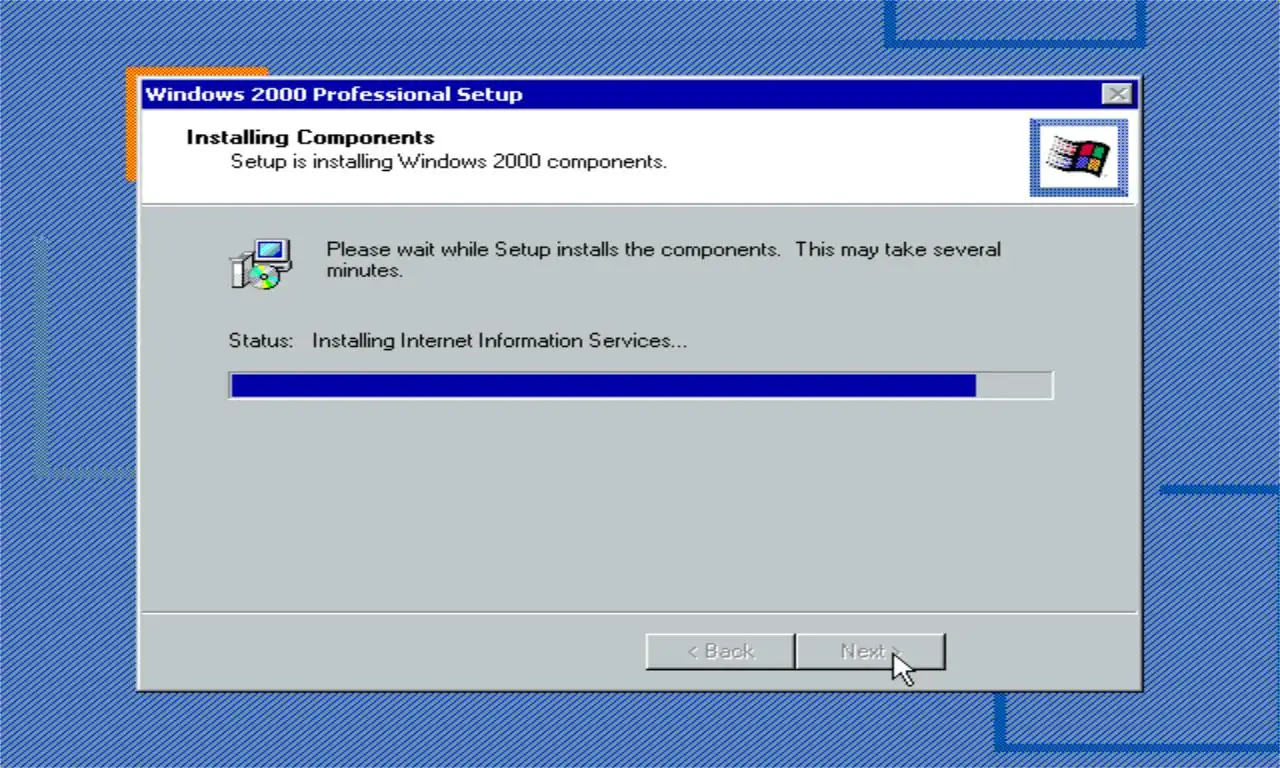Click the grayed-out Next button
The image size is (1280, 768).
[x=870, y=651]
